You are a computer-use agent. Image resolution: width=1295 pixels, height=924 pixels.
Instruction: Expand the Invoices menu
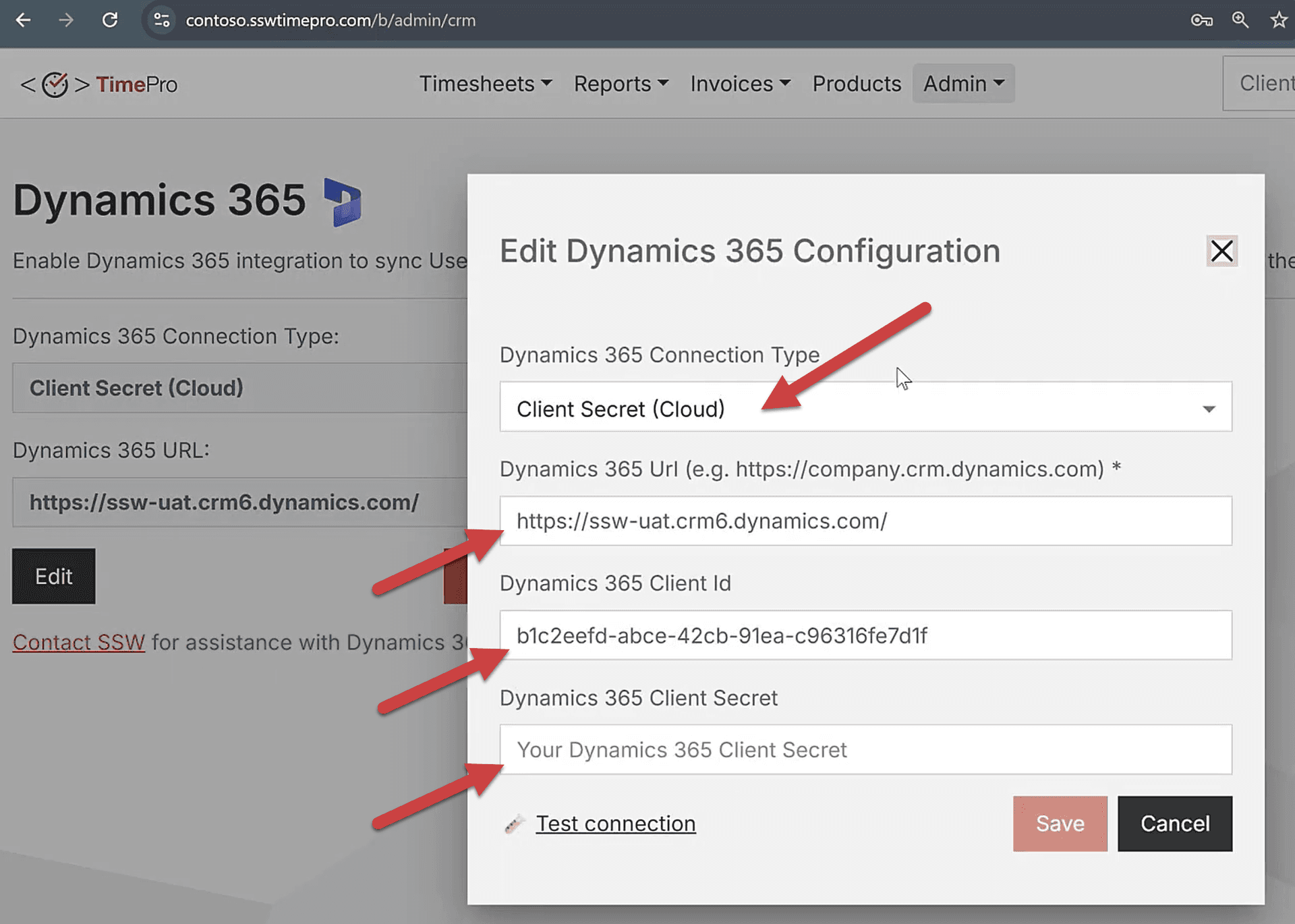pos(740,84)
